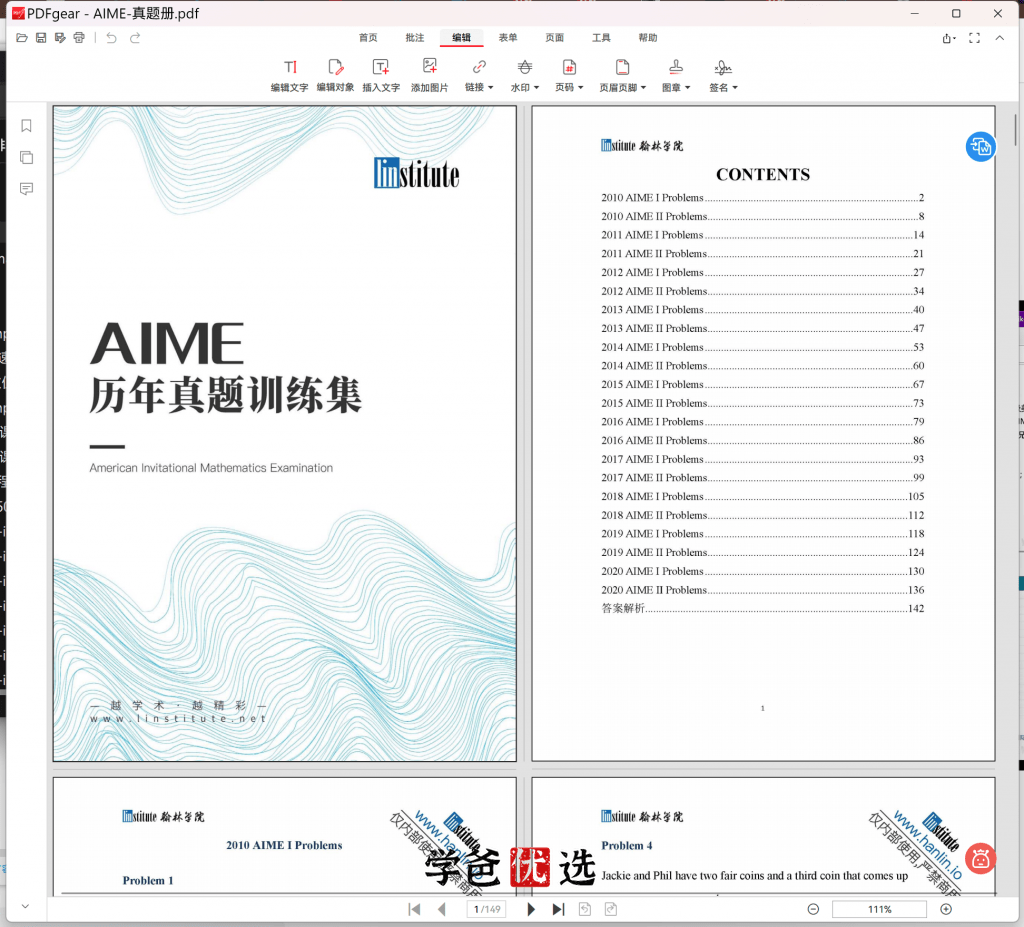This screenshot has height=927, width=1024.
Task: Click the 2013 AIME II Problems contents entry
Action: (x=762, y=329)
